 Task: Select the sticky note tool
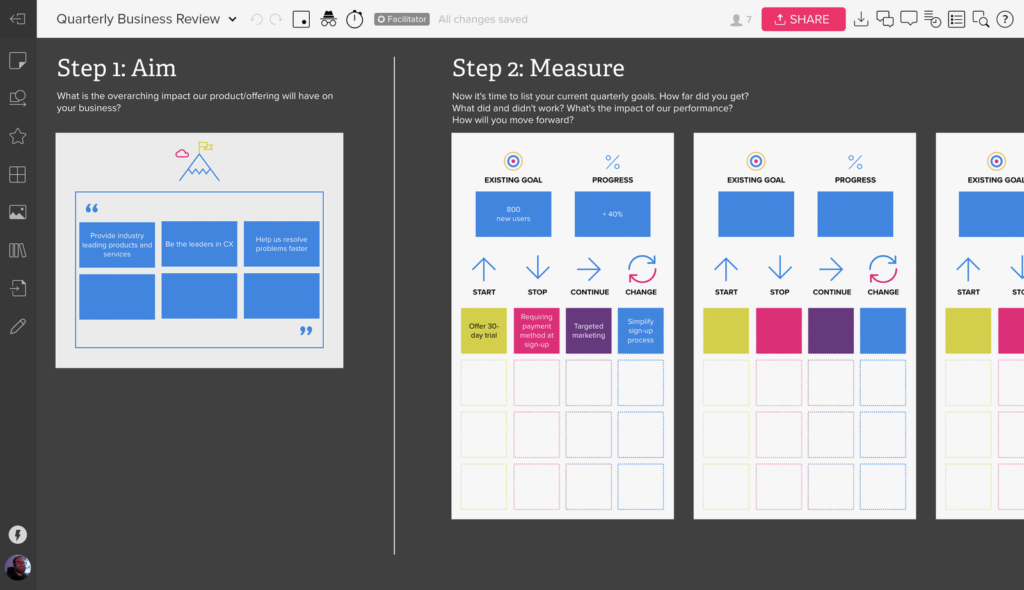pos(17,61)
